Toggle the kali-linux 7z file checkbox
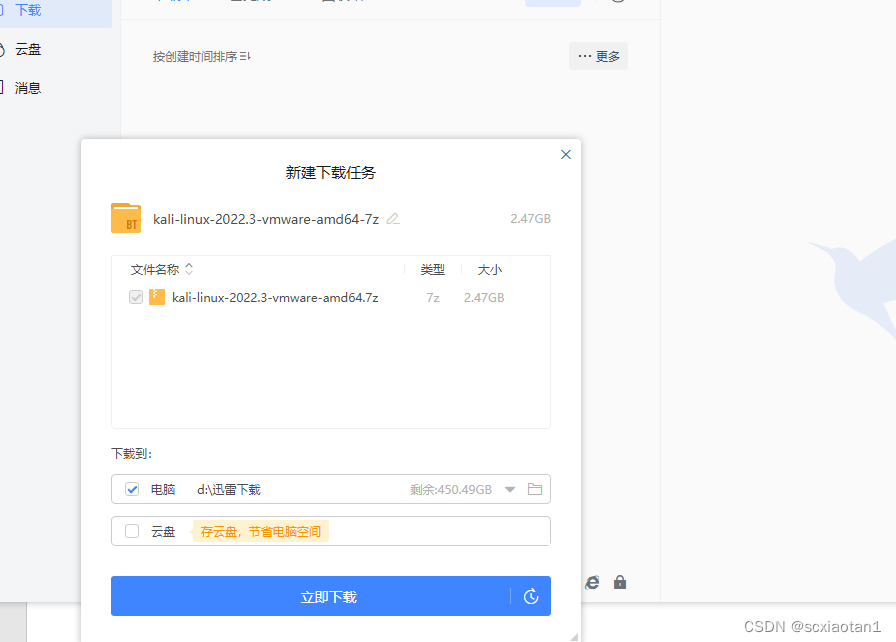This screenshot has height=642, width=896. [x=136, y=297]
